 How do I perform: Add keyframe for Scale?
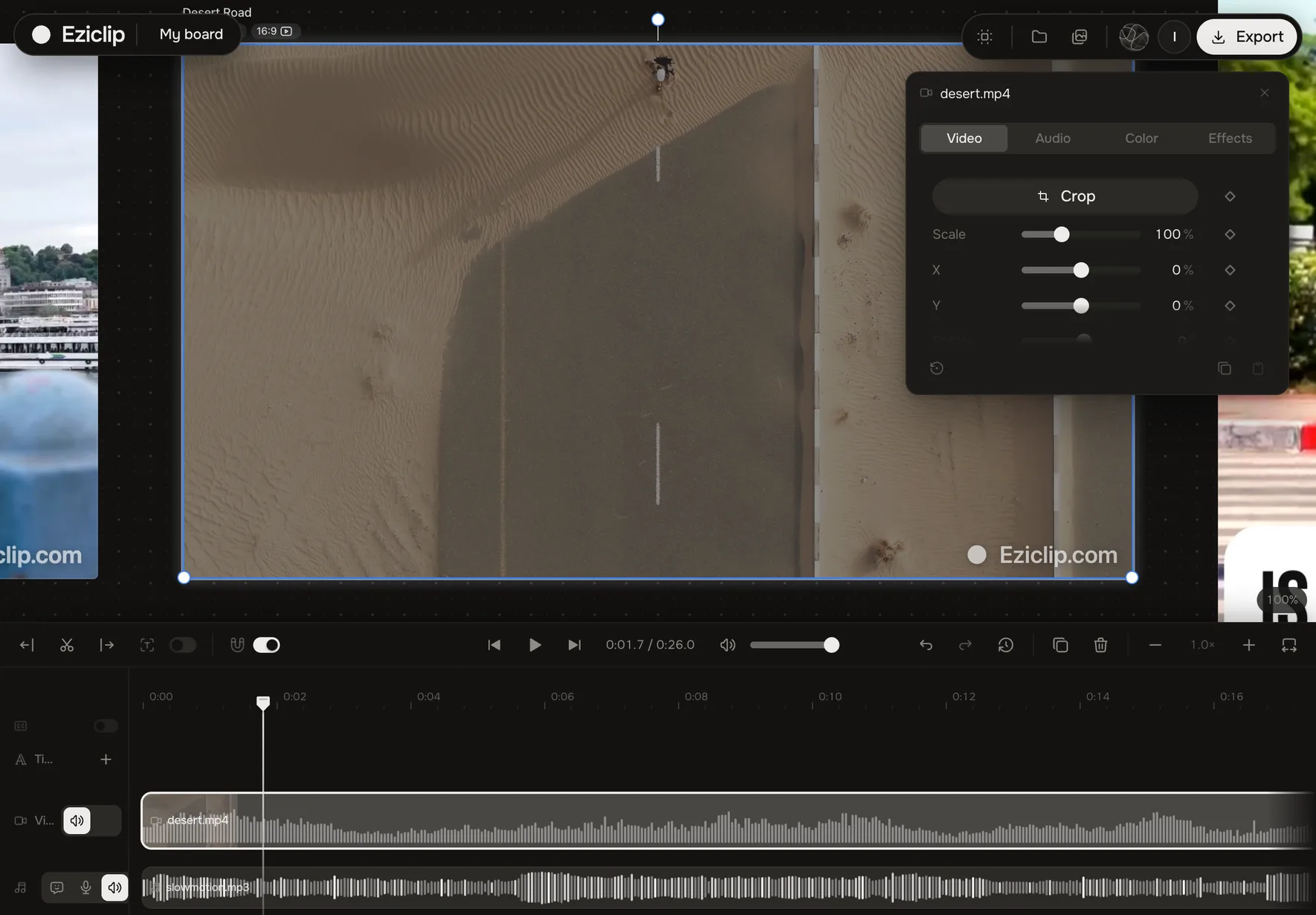(1230, 234)
